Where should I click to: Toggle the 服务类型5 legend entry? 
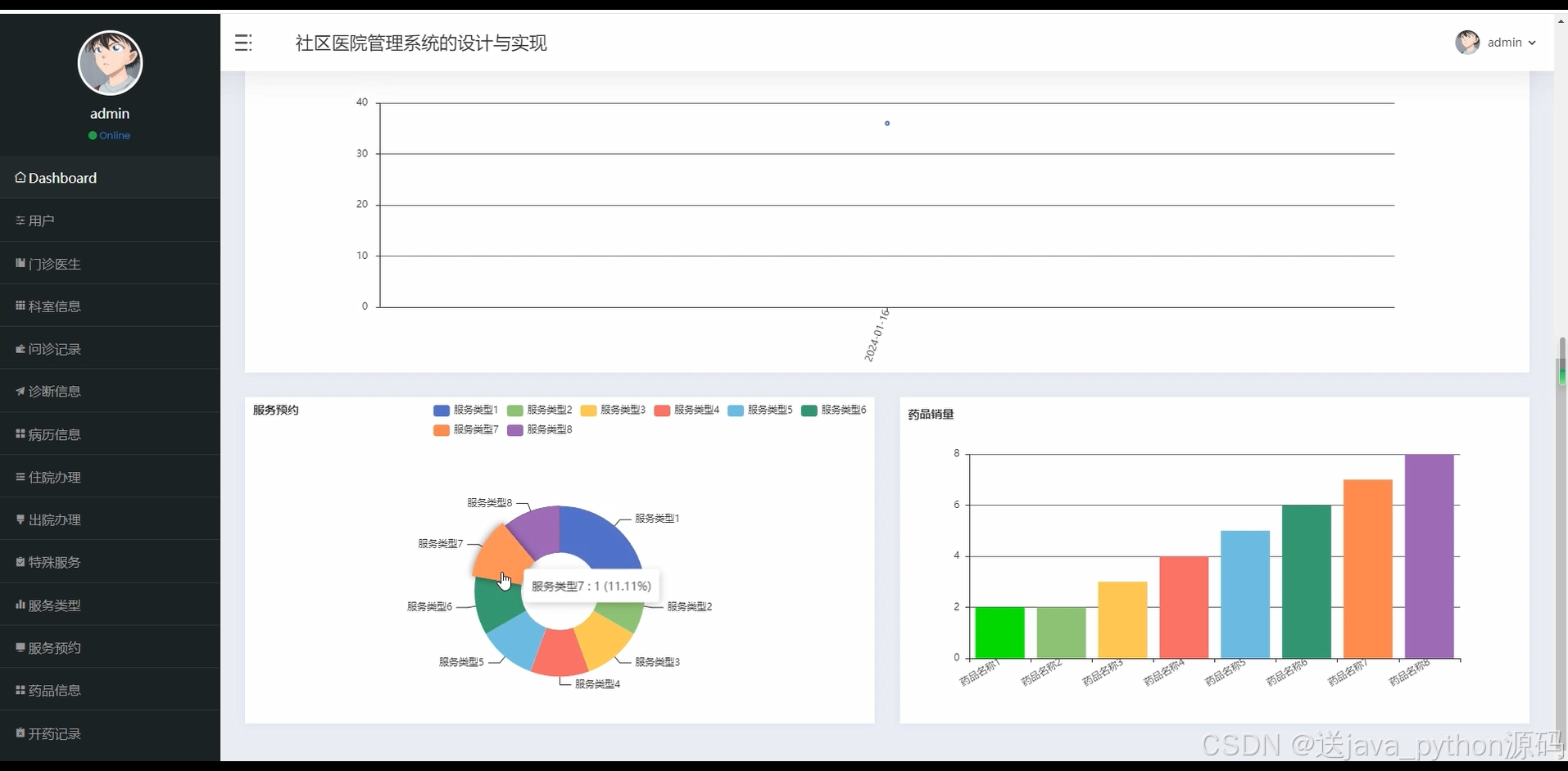(760, 410)
